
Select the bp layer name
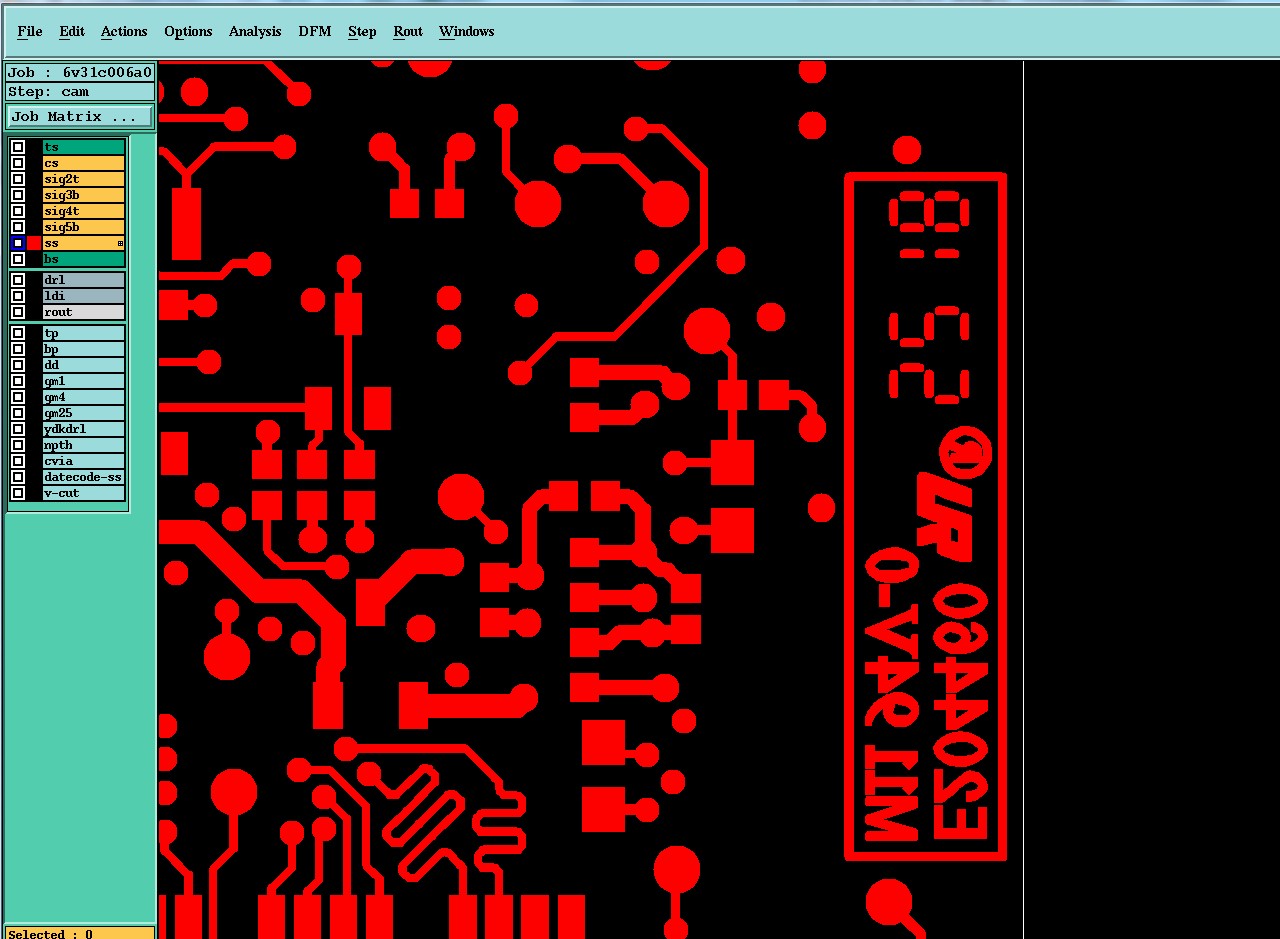pos(84,349)
